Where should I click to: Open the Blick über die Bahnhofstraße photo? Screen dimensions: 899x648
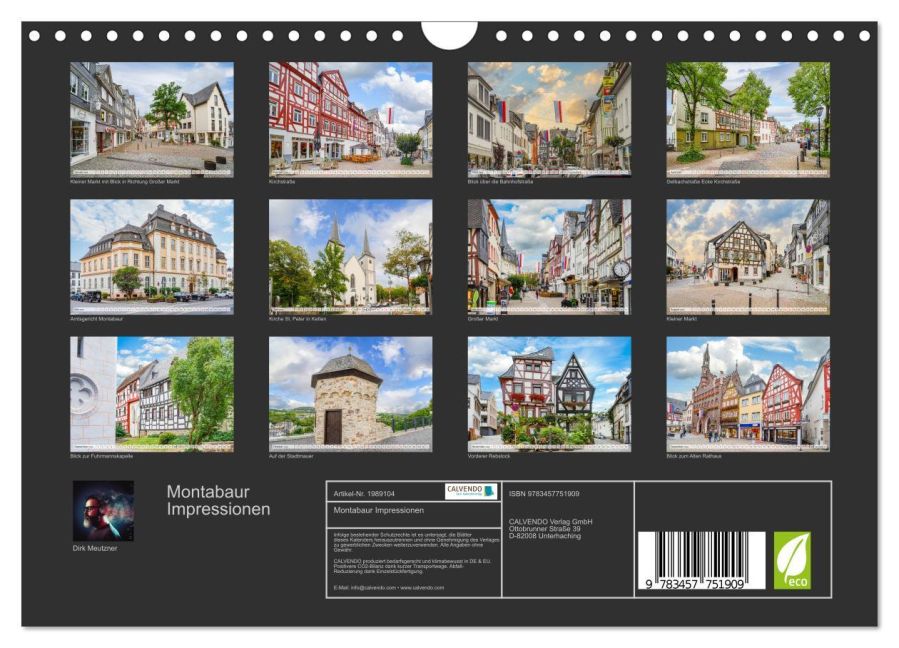point(549,119)
